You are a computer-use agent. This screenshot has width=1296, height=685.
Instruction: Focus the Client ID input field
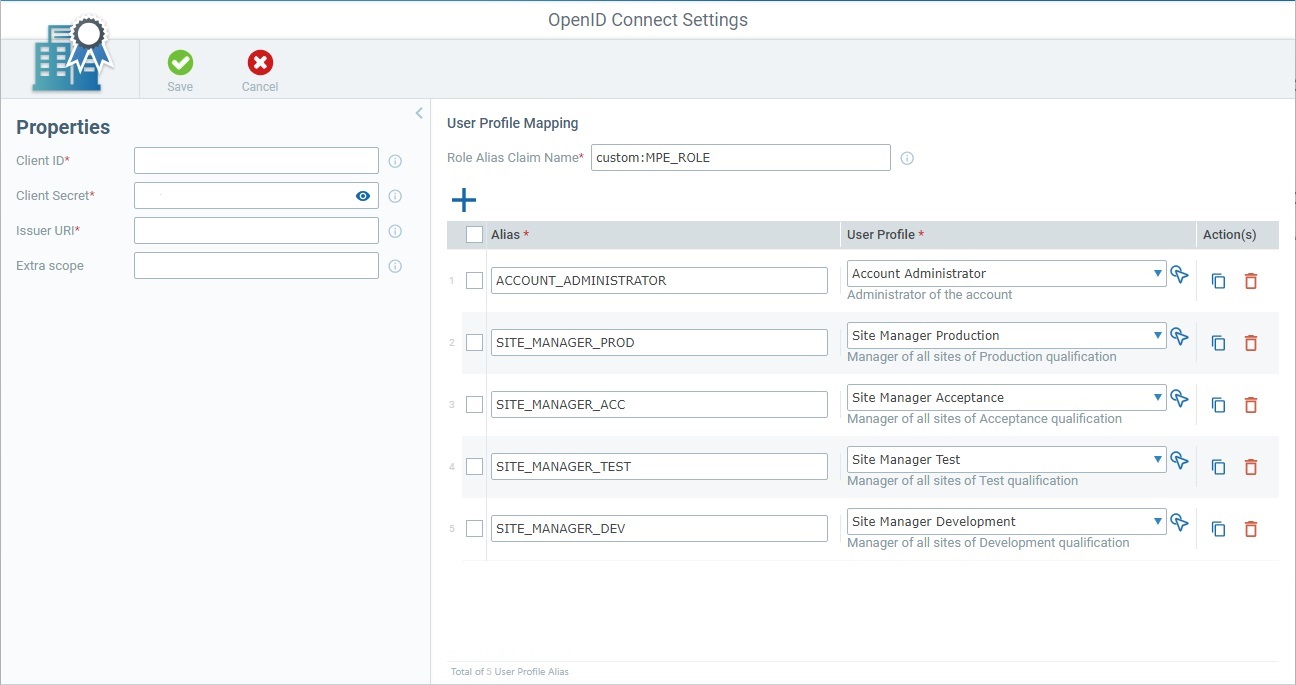point(256,161)
